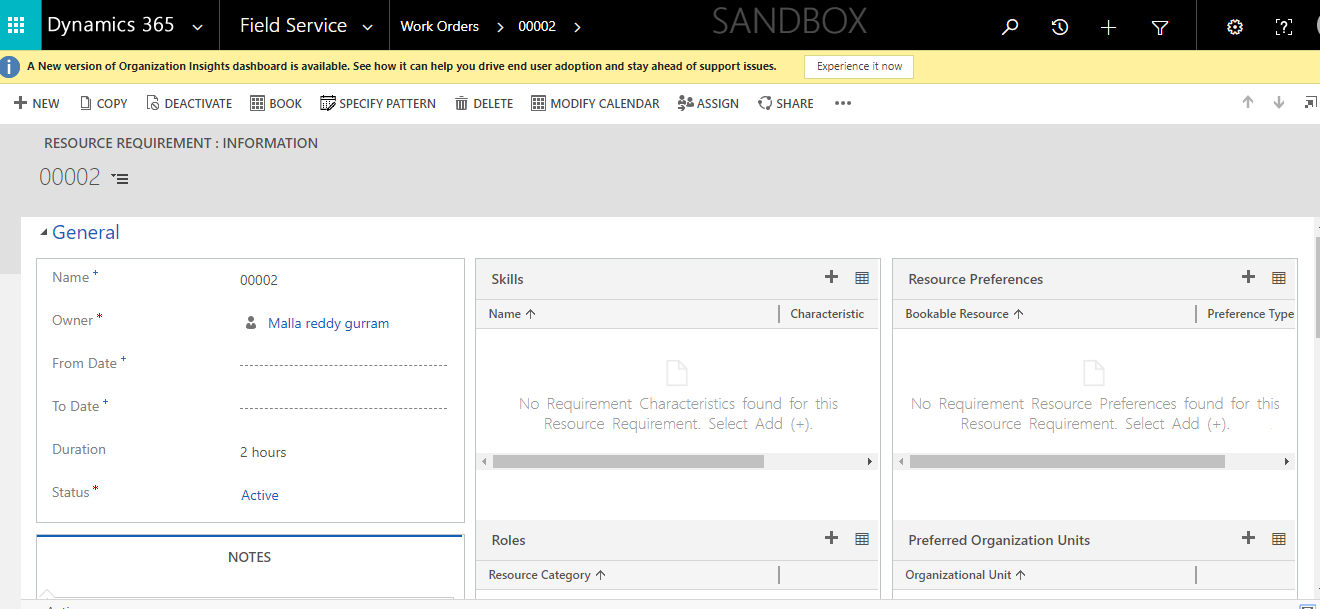1320x609 pixels.
Task: Click Book in the command bar
Action: (x=276, y=103)
